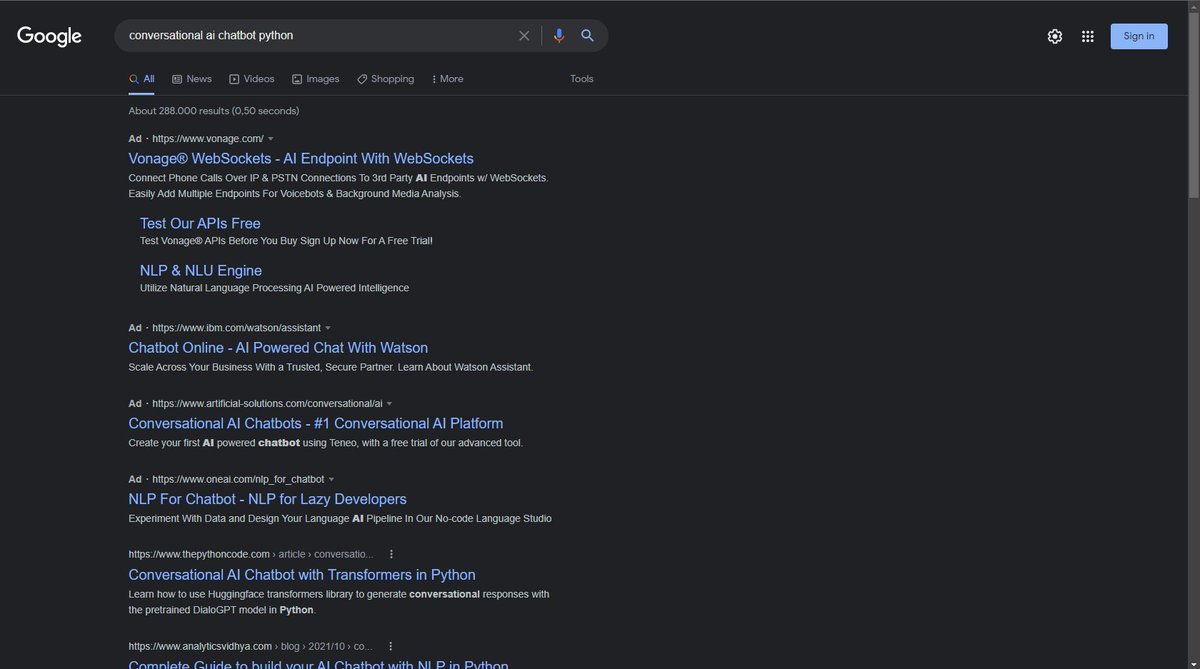Open the Tools filter options

click(582, 79)
